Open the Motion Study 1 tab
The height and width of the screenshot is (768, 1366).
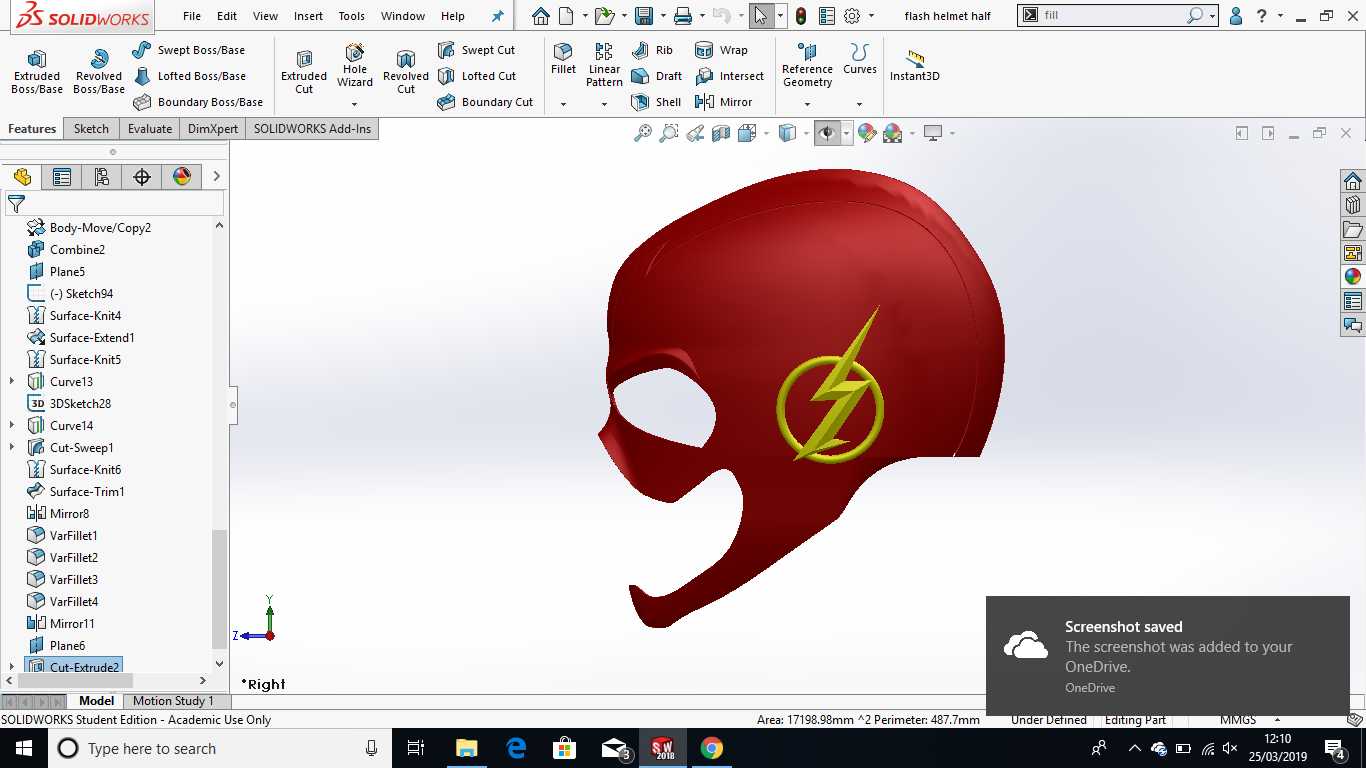(x=173, y=701)
